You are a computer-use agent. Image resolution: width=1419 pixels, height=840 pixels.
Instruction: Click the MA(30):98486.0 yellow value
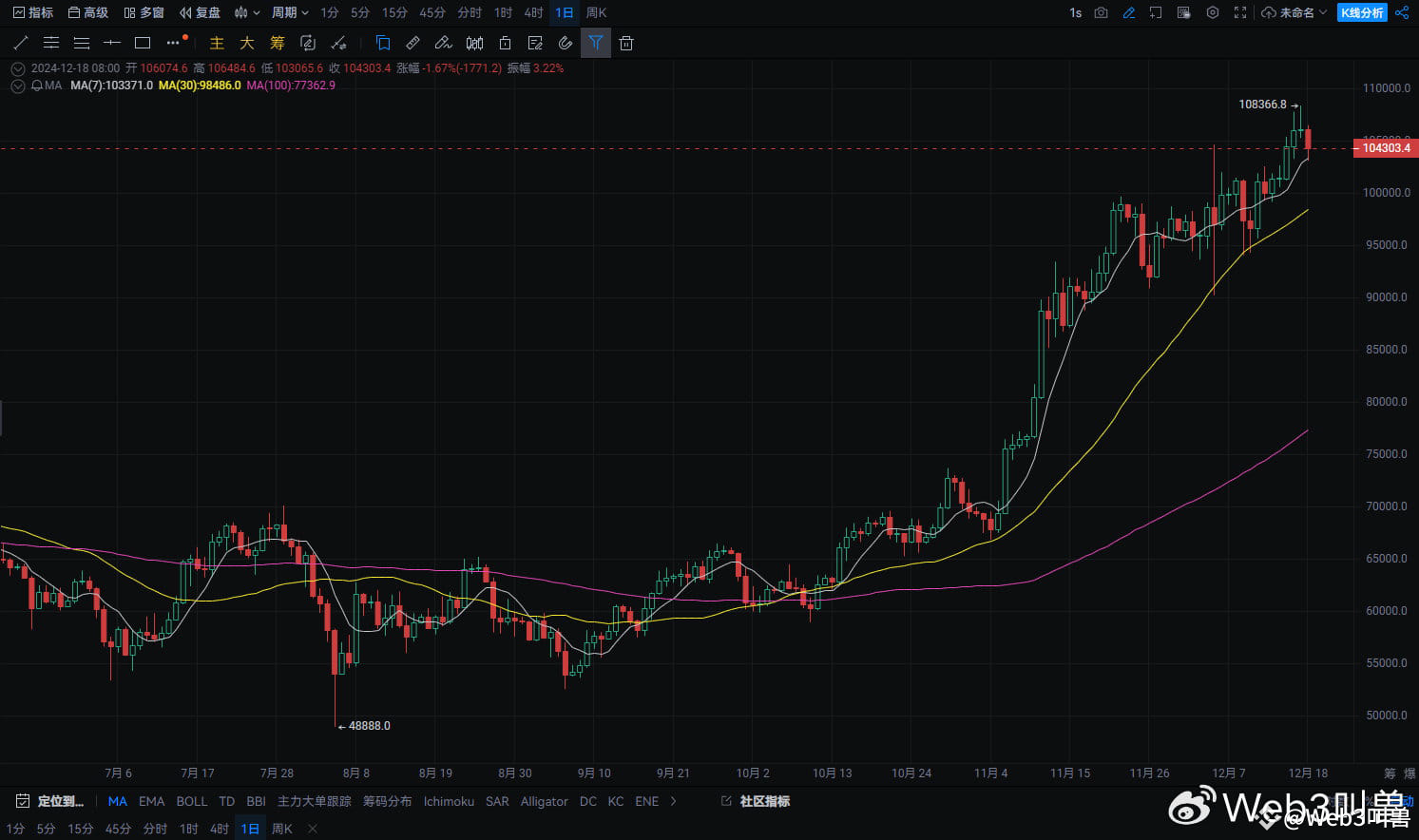tap(200, 86)
